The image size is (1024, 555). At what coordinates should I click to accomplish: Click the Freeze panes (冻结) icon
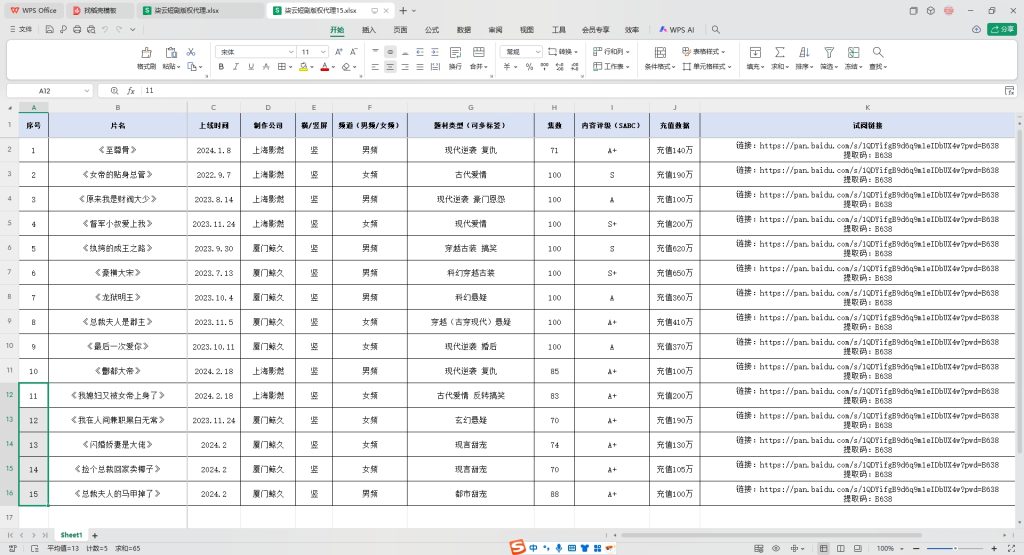pos(854,53)
